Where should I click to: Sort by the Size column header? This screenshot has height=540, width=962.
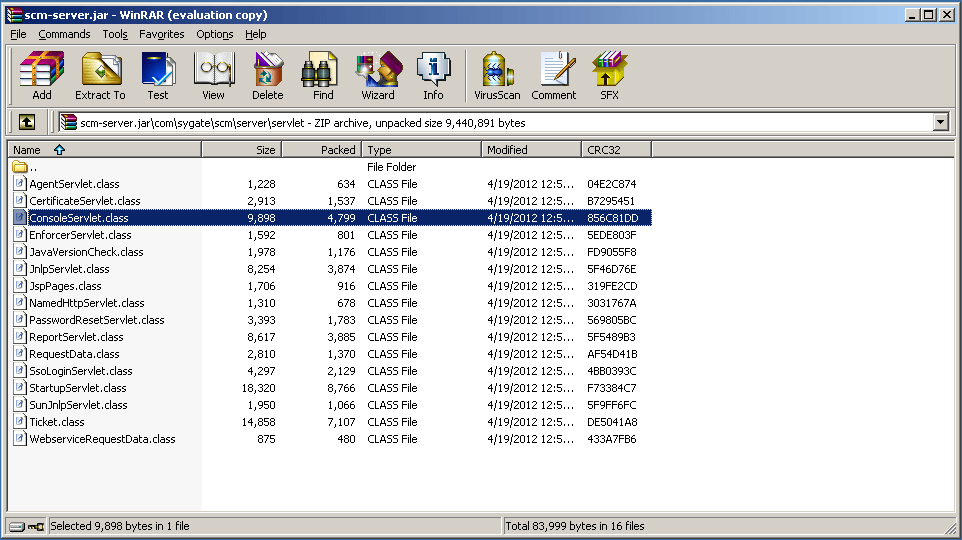coord(242,150)
